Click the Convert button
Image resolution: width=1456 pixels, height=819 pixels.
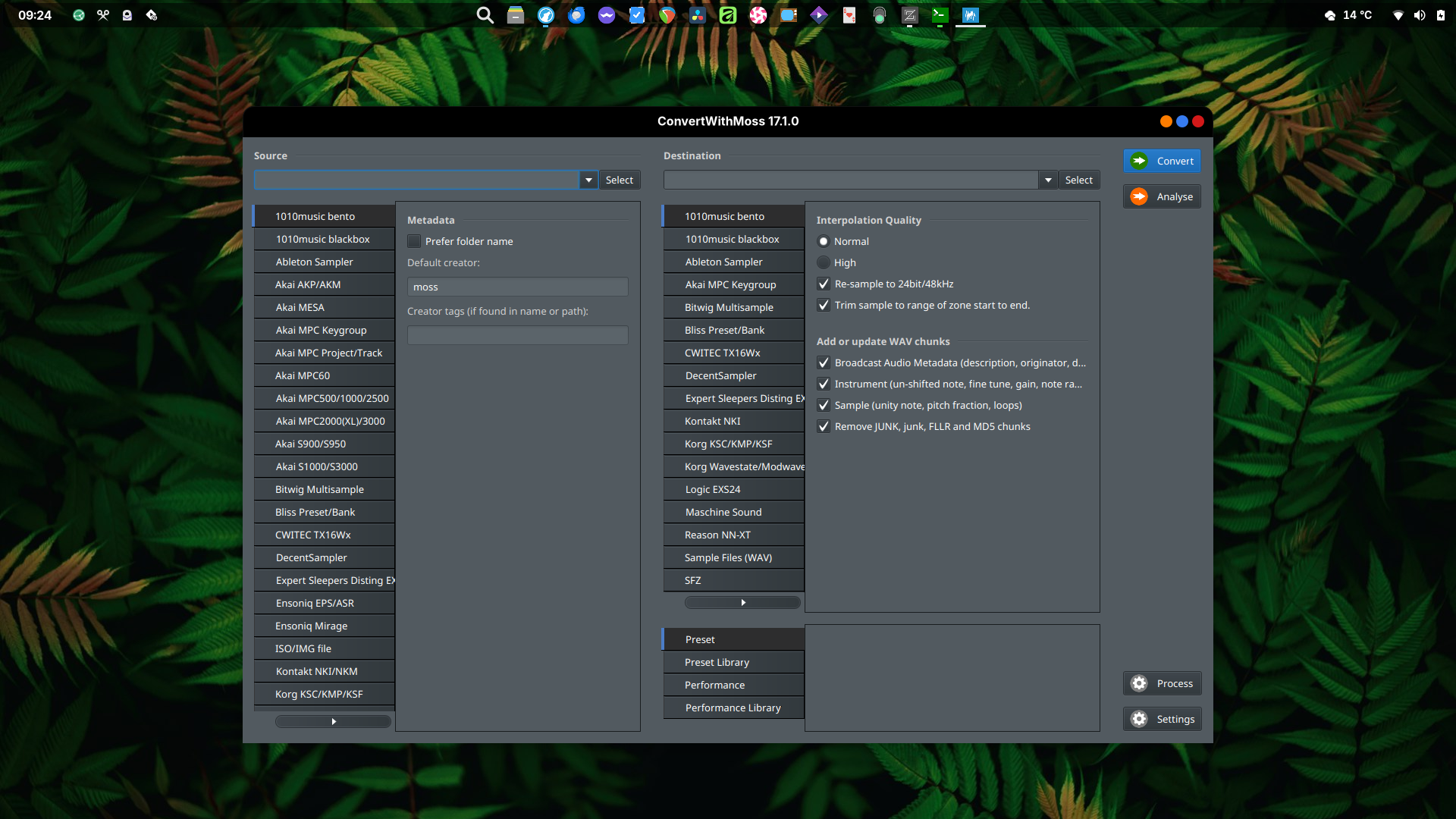(x=1162, y=161)
